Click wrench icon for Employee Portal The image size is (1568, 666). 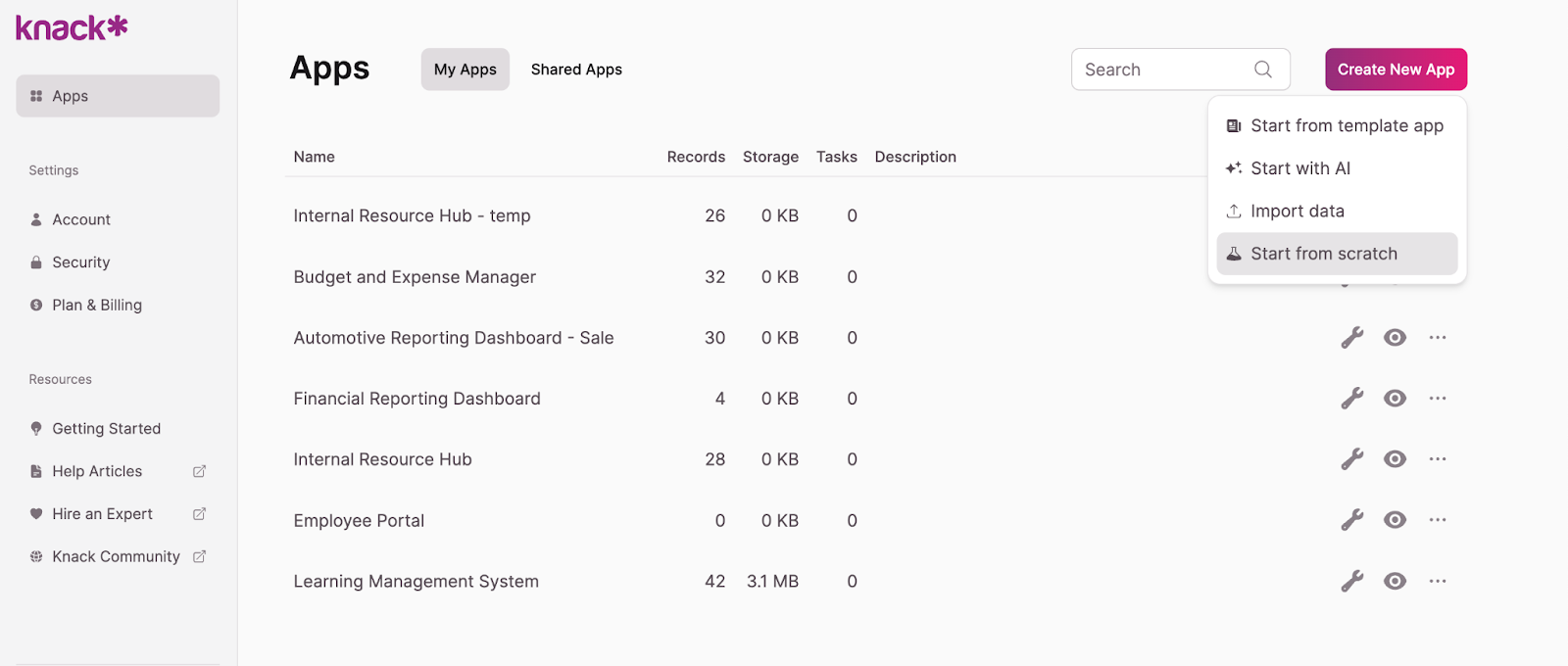(x=1352, y=520)
